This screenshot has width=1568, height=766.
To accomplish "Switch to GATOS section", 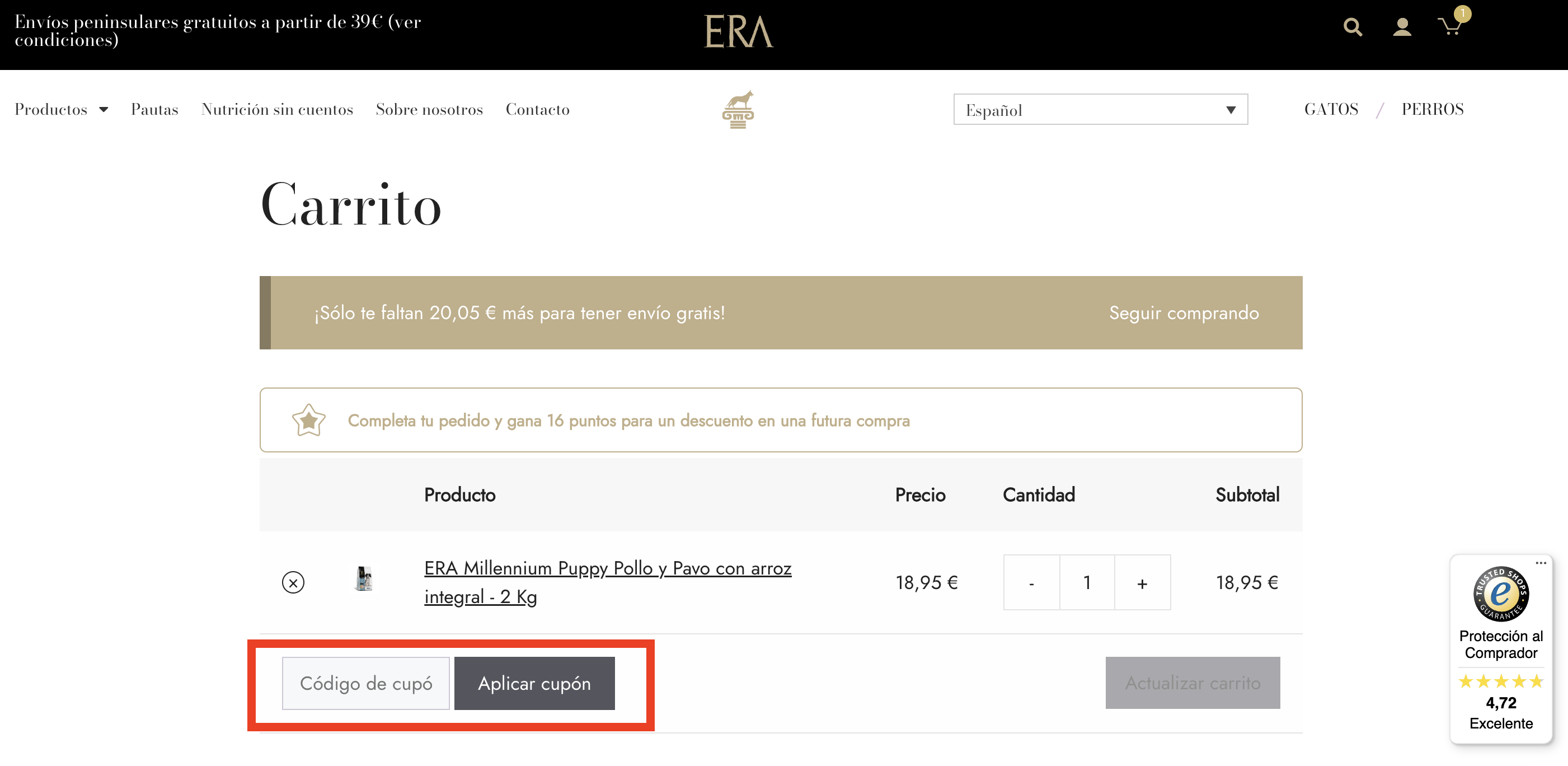I will click(x=1331, y=110).
